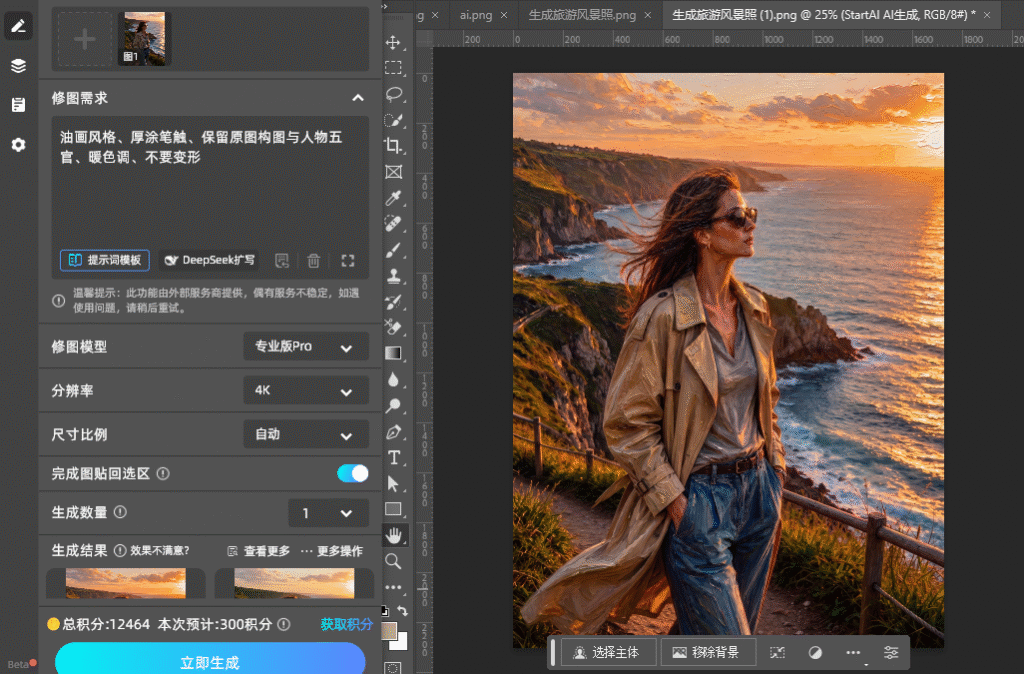Select the Rectangular Marquee tool
The width and height of the screenshot is (1024, 674).
click(392, 68)
